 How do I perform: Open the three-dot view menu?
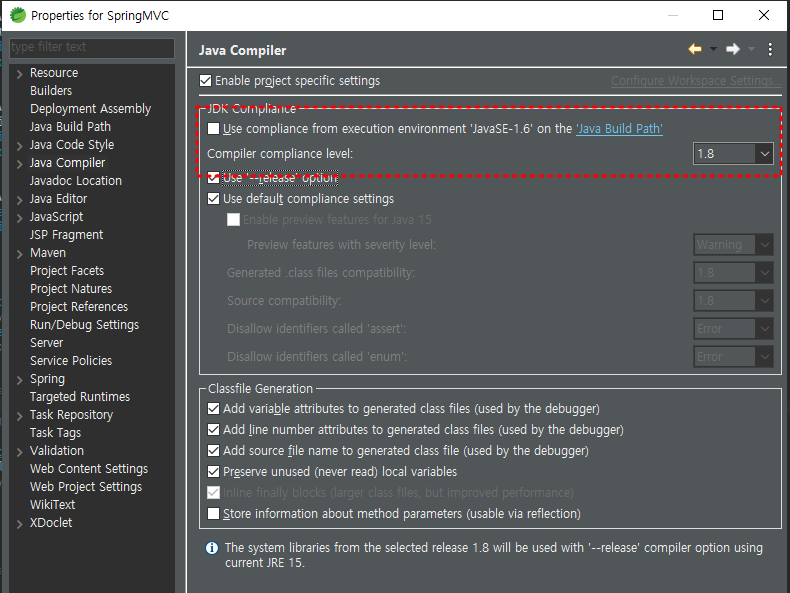[770, 49]
